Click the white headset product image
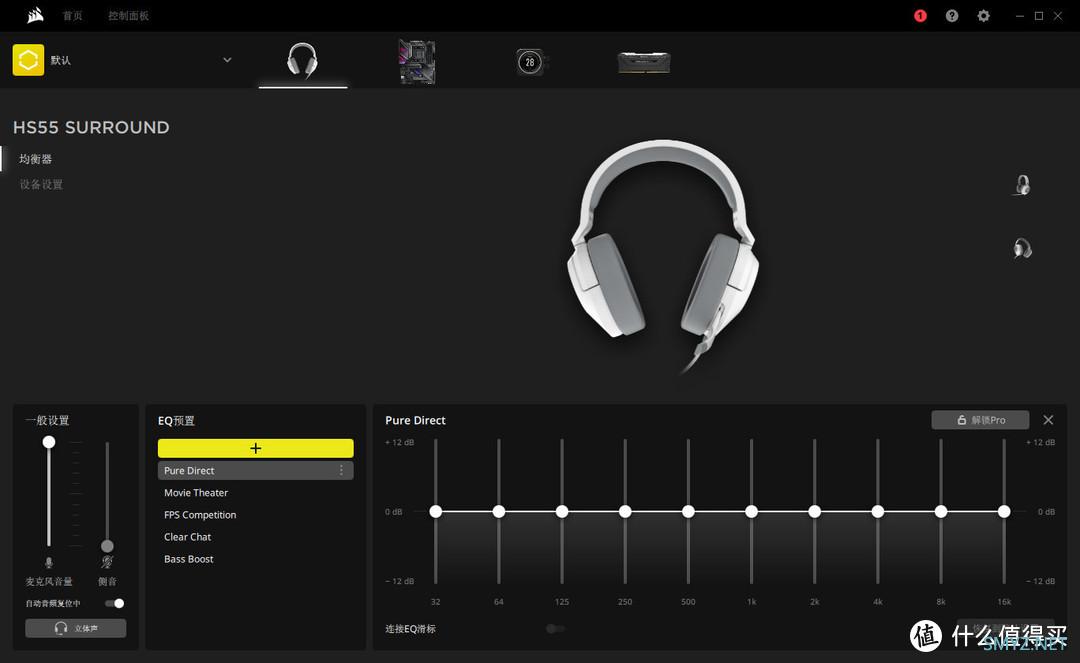The image size is (1080, 663). click(663, 255)
